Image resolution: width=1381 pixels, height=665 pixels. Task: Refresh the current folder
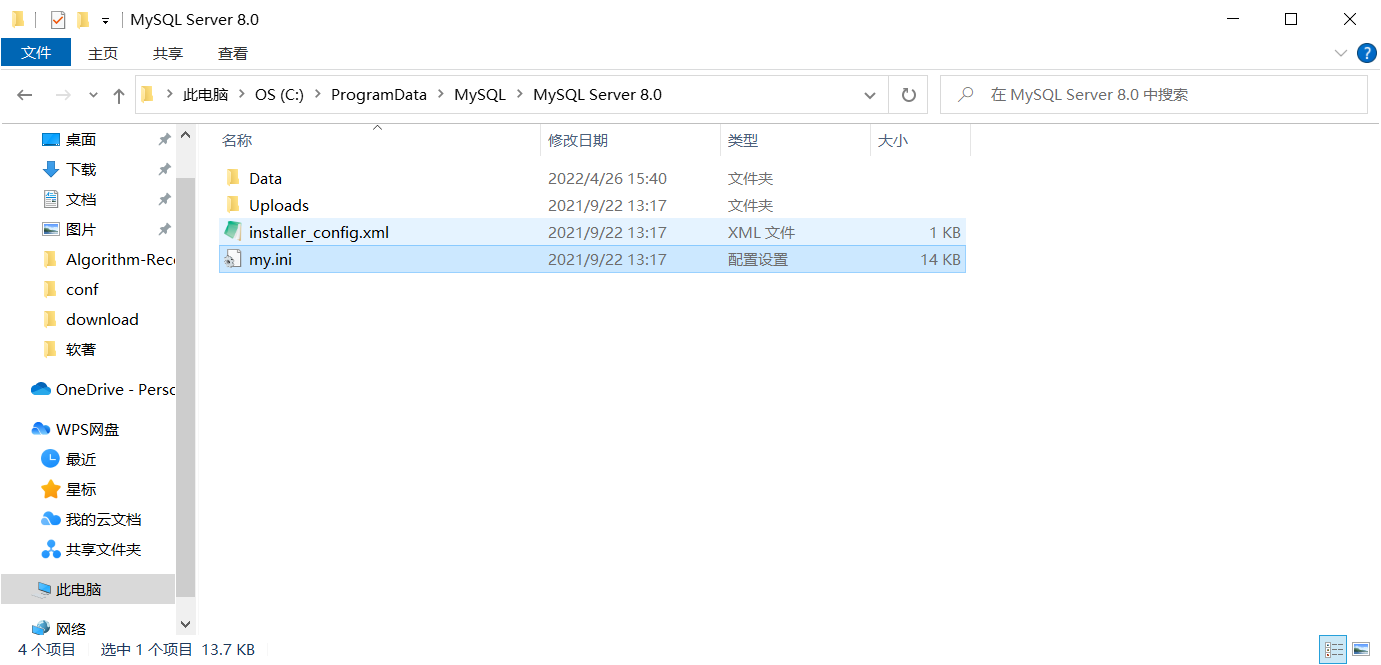coord(908,95)
